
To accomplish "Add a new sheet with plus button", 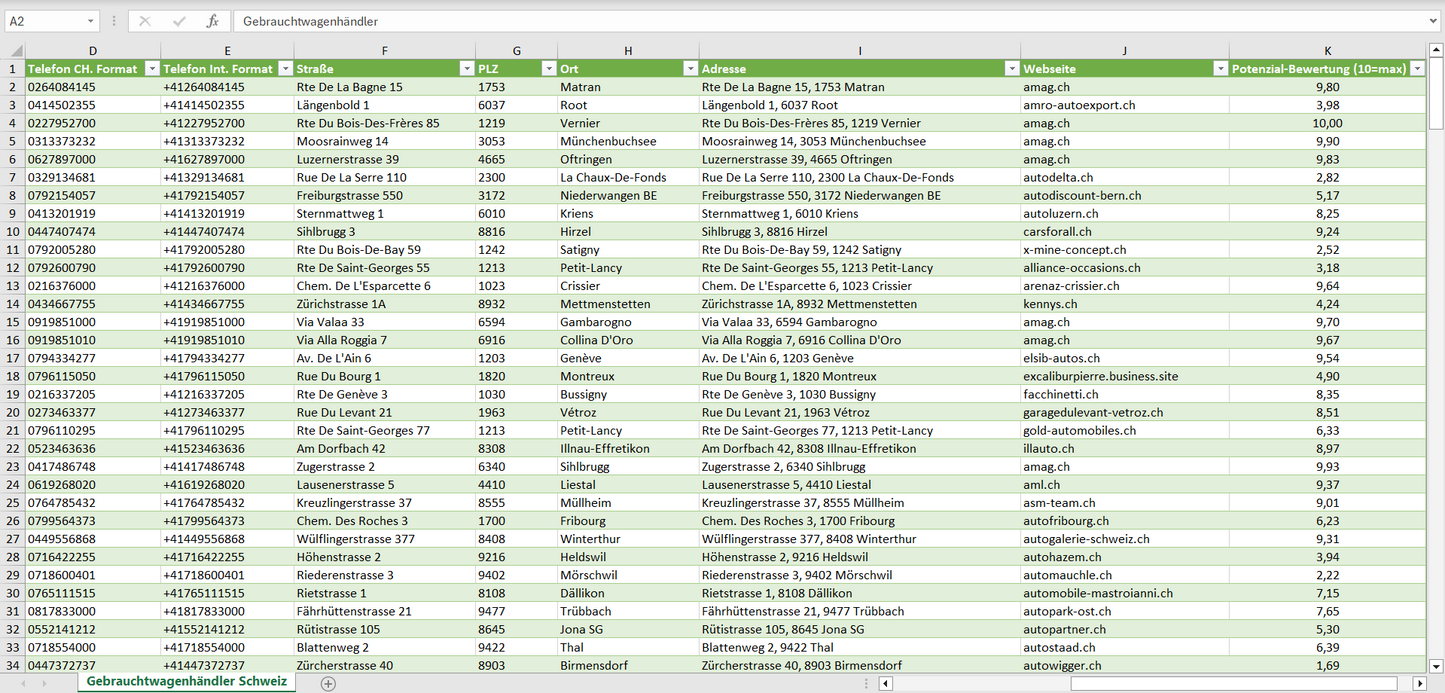I will (x=328, y=683).
